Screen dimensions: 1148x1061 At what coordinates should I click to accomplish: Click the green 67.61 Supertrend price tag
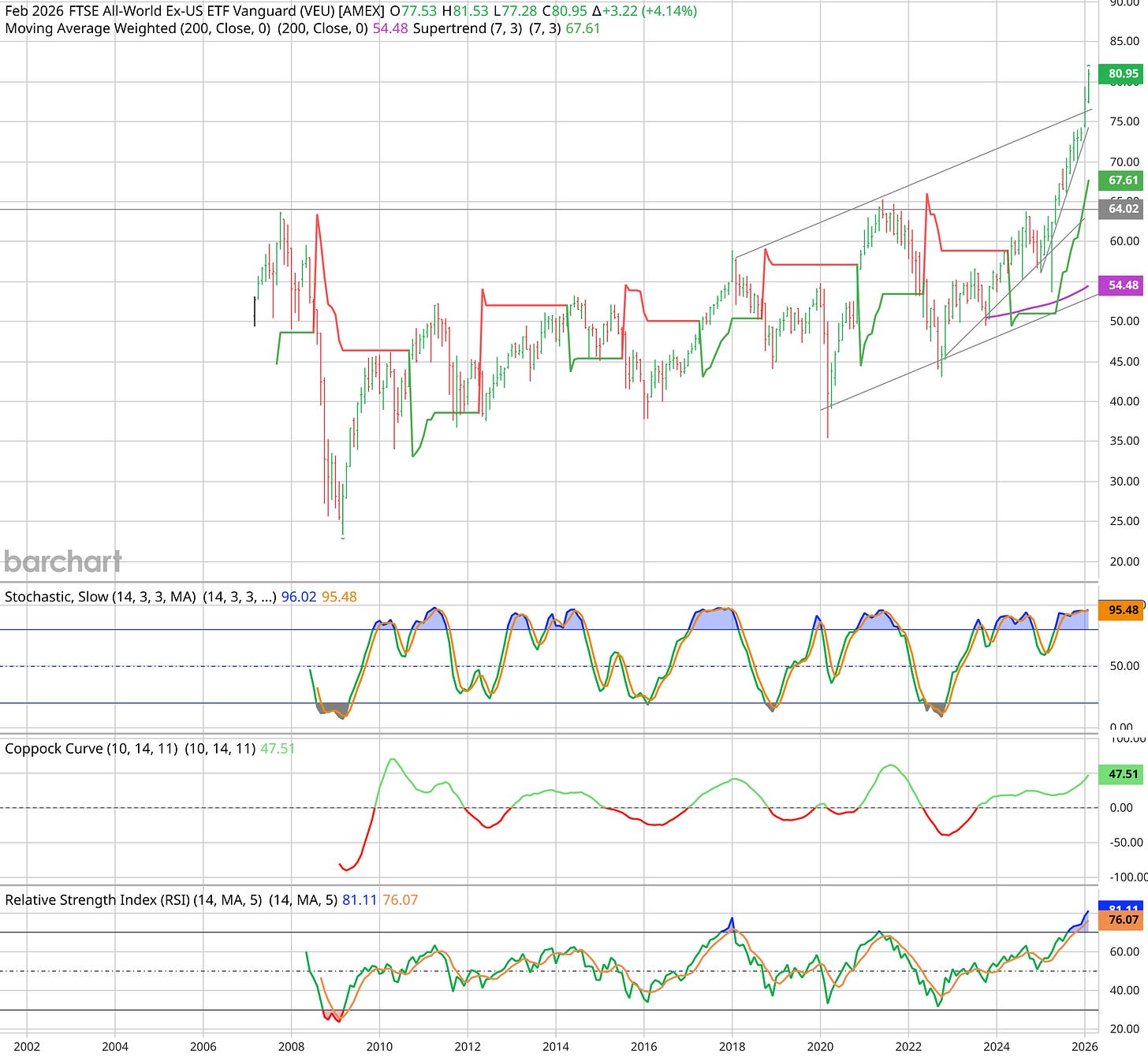coord(1123,180)
